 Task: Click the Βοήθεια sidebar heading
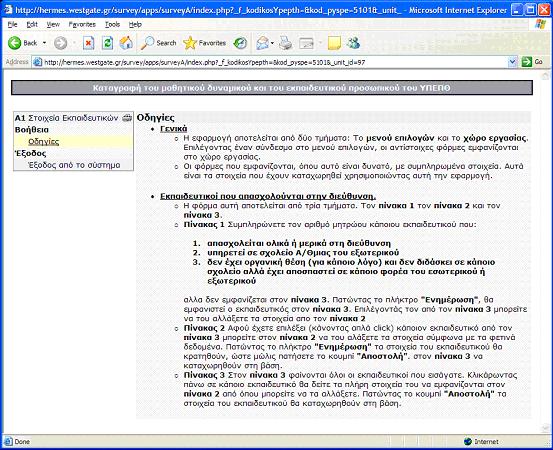click(32, 129)
